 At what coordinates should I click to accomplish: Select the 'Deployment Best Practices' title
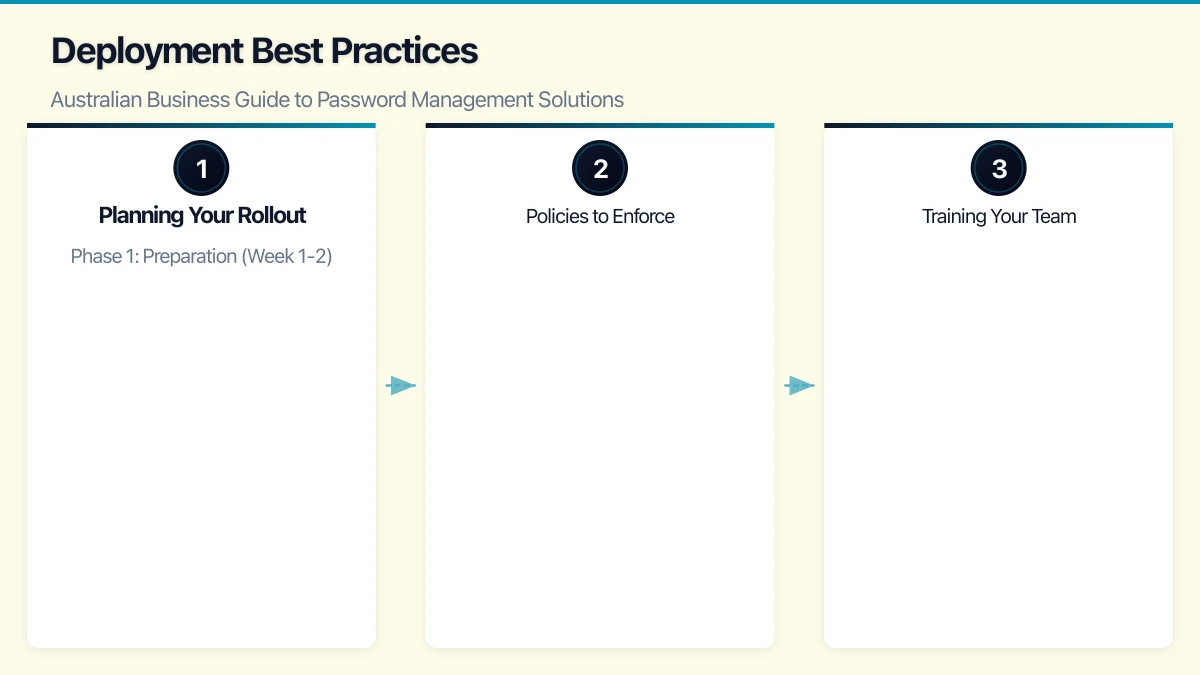tap(264, 51)
